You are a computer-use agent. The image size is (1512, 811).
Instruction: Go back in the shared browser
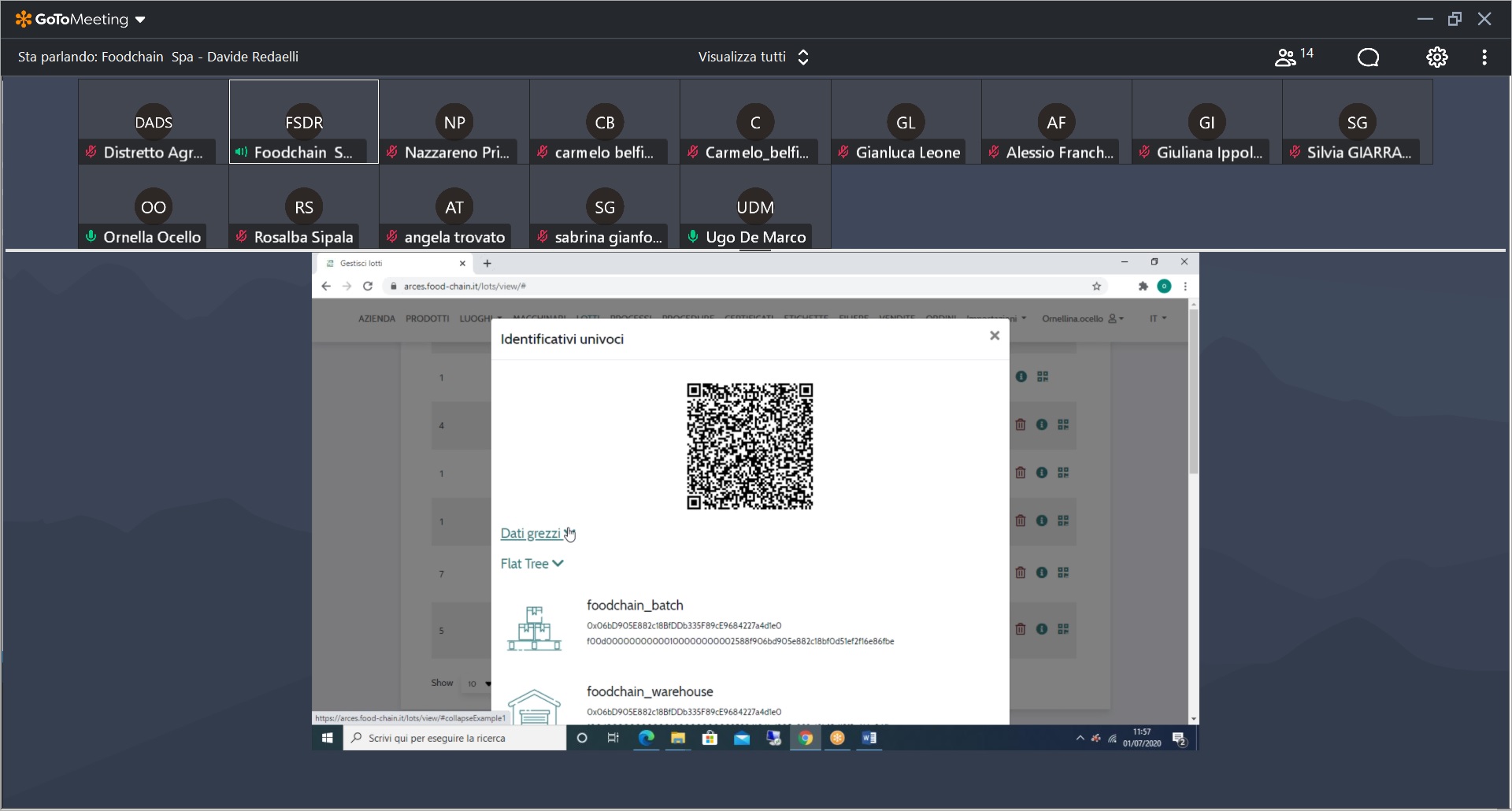click(326, 286)
